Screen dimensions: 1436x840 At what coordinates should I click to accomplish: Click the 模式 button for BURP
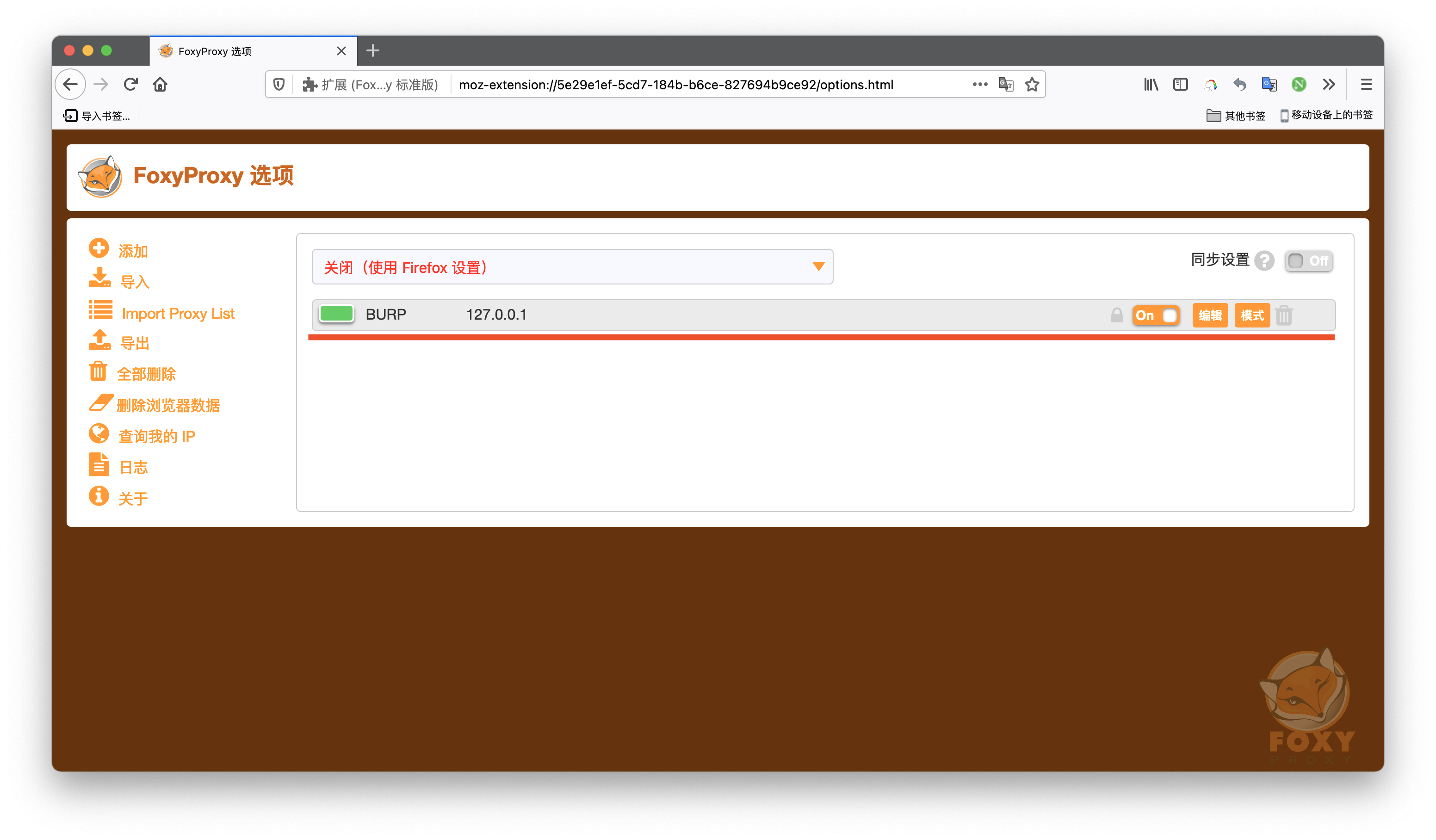tap(1251, 315)
